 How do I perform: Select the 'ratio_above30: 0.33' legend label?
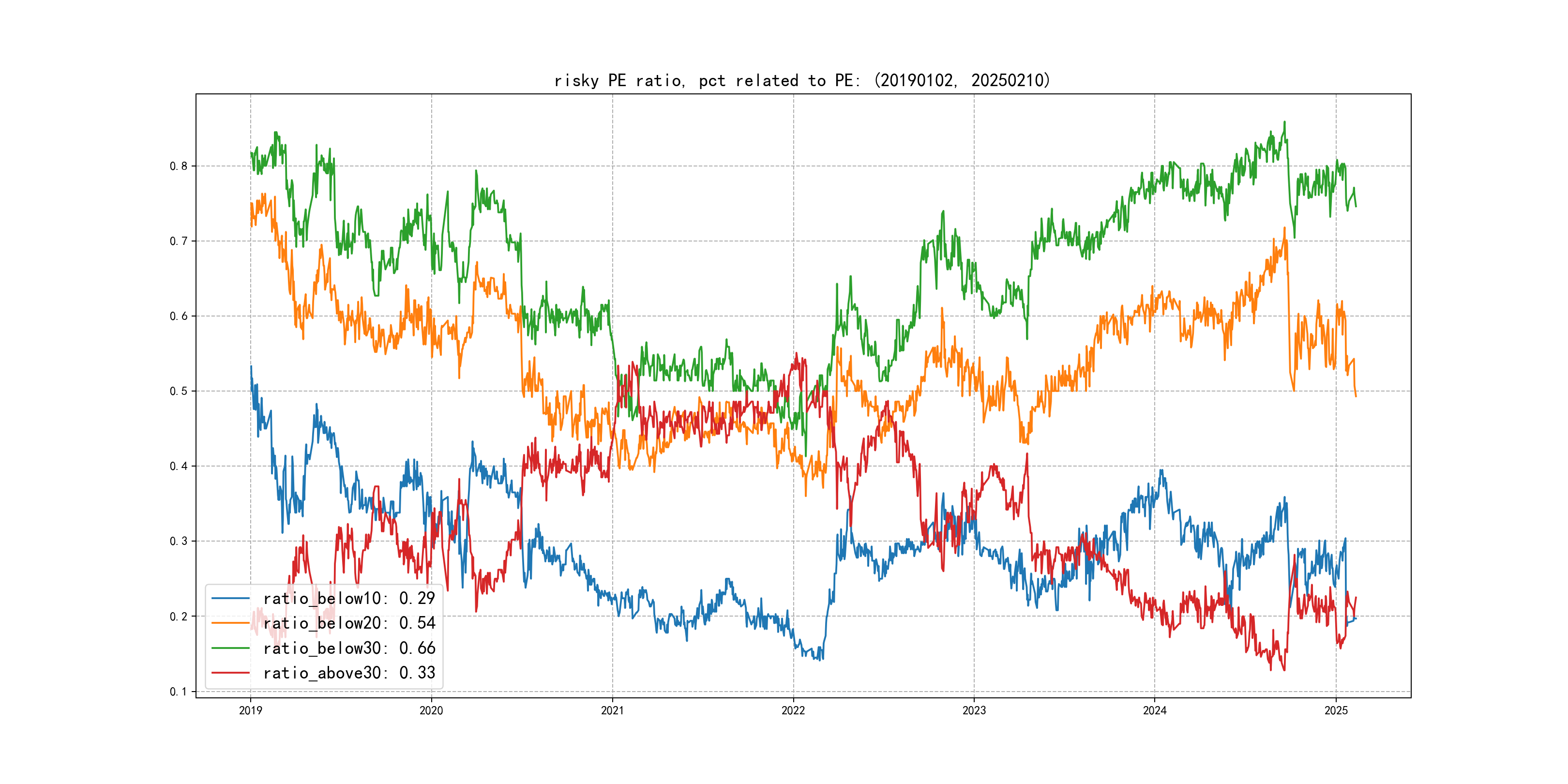pos(349,673)
